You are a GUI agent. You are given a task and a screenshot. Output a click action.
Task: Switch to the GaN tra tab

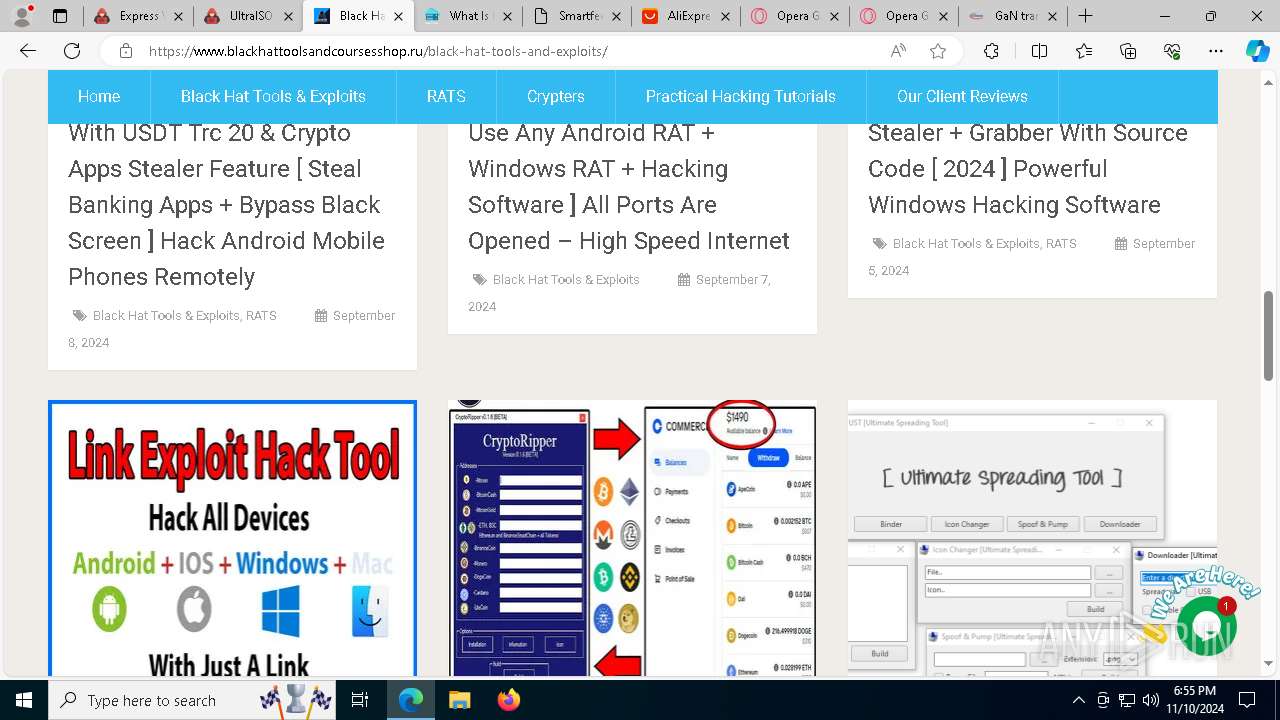1013,16
